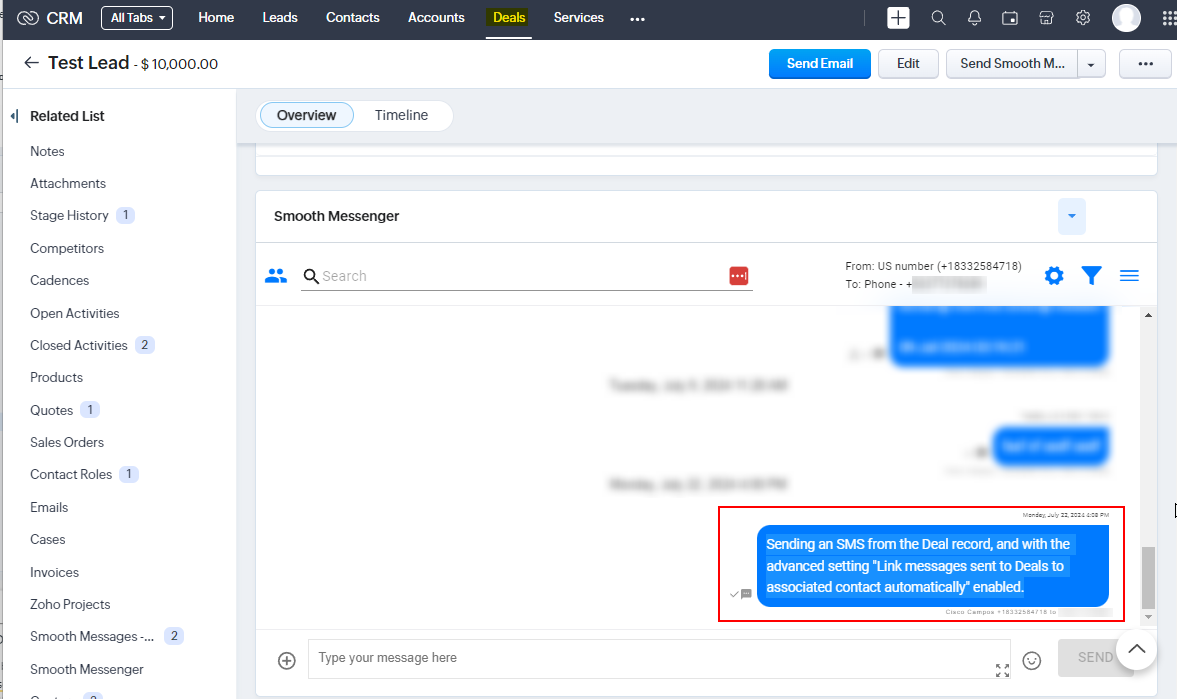
Task: Jump to Notes related list
Action: pyautogui.click(x=47, y=151)
